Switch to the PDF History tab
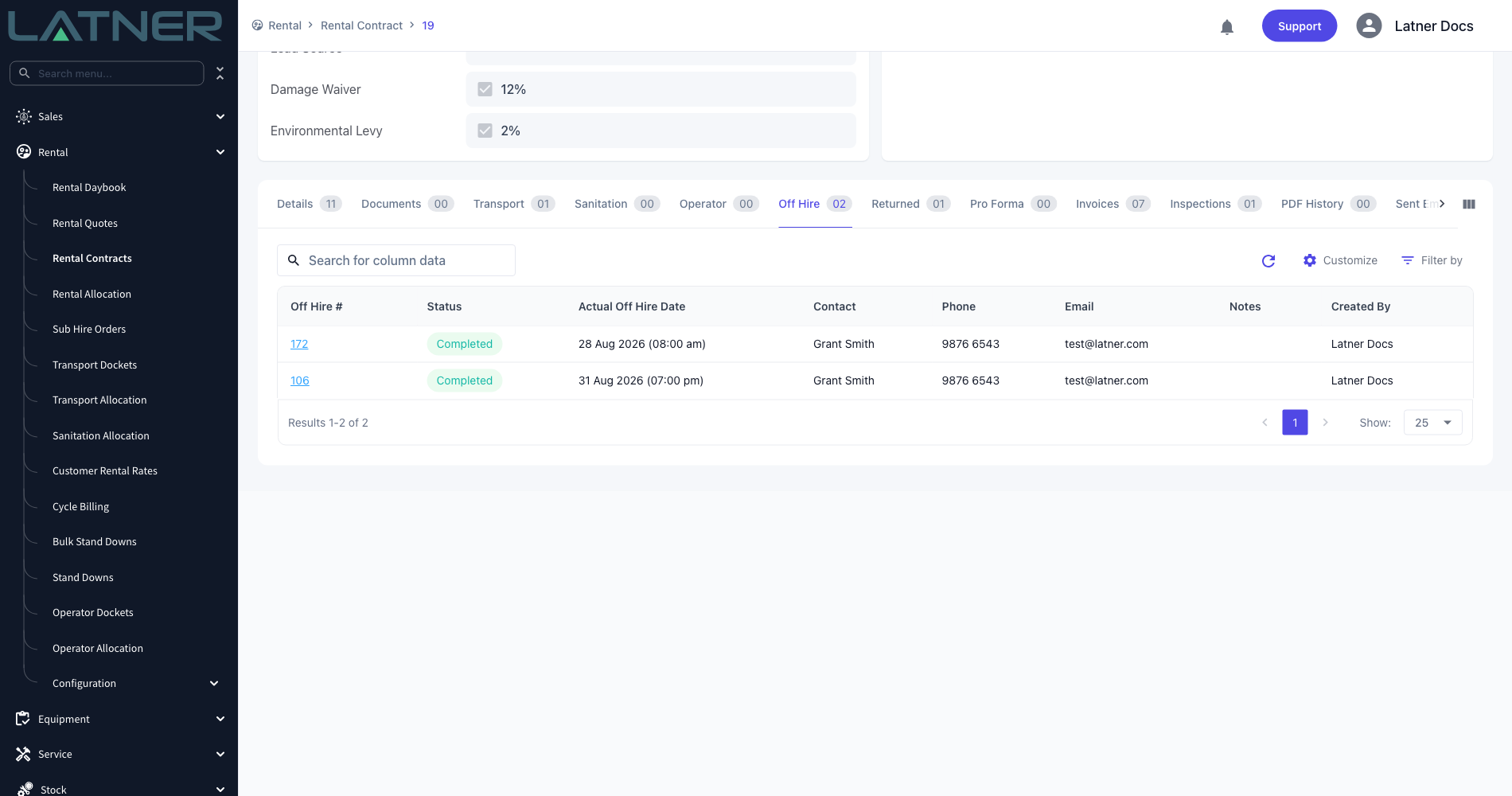The image size is (1512, 796). tap(1329, 204)
